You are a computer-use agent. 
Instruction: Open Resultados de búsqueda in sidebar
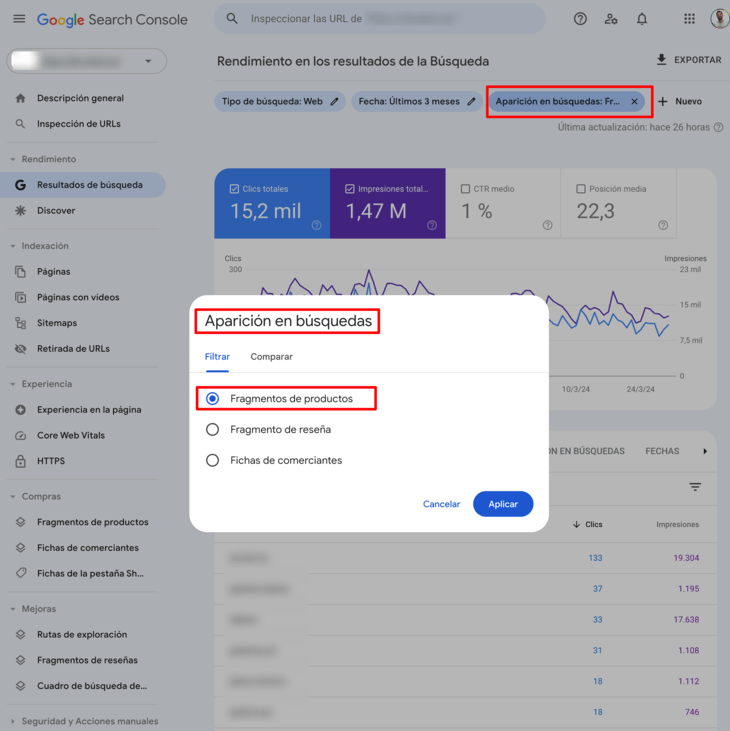click(83, 185)
